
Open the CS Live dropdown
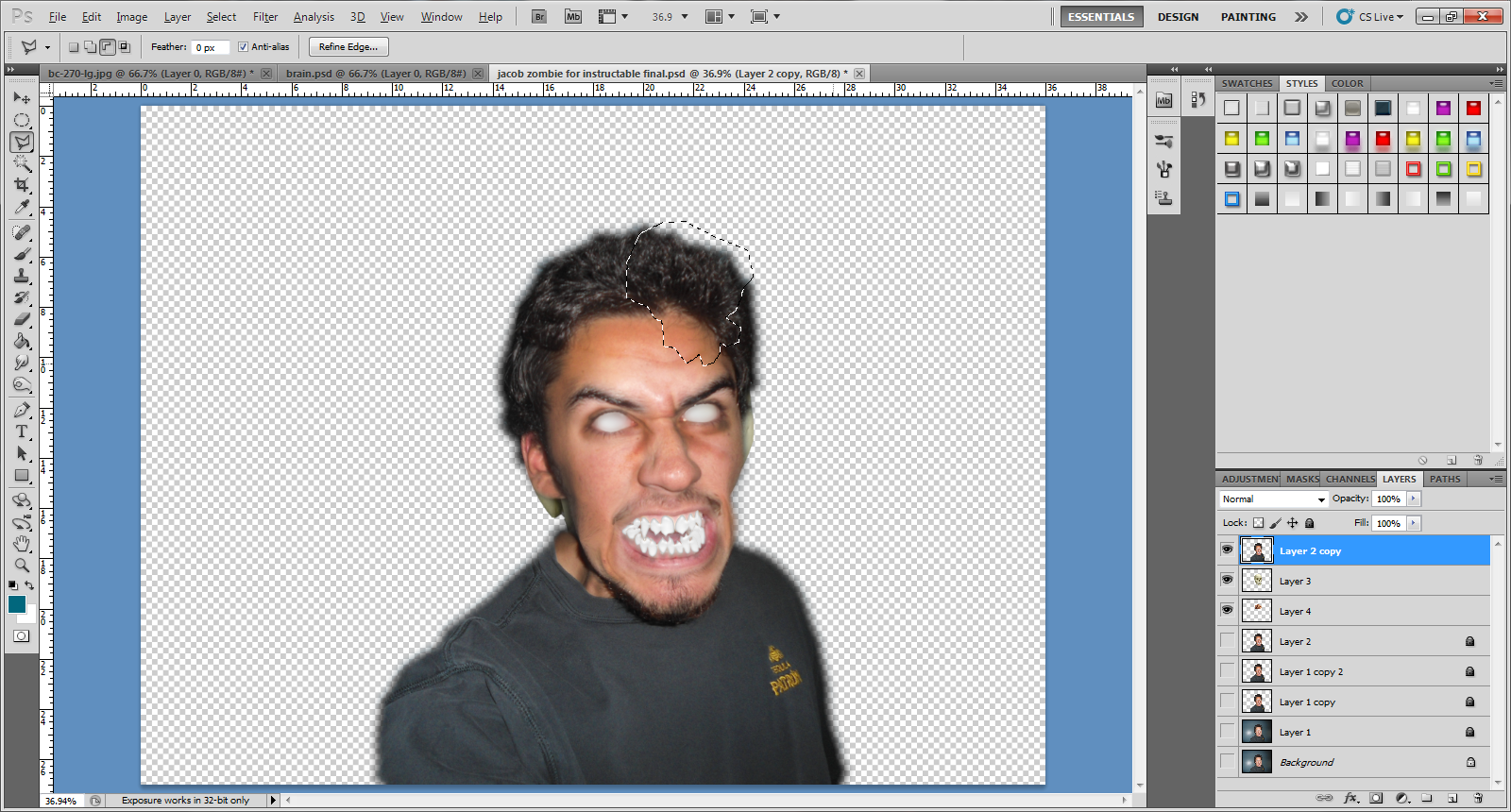point(1370,17)
